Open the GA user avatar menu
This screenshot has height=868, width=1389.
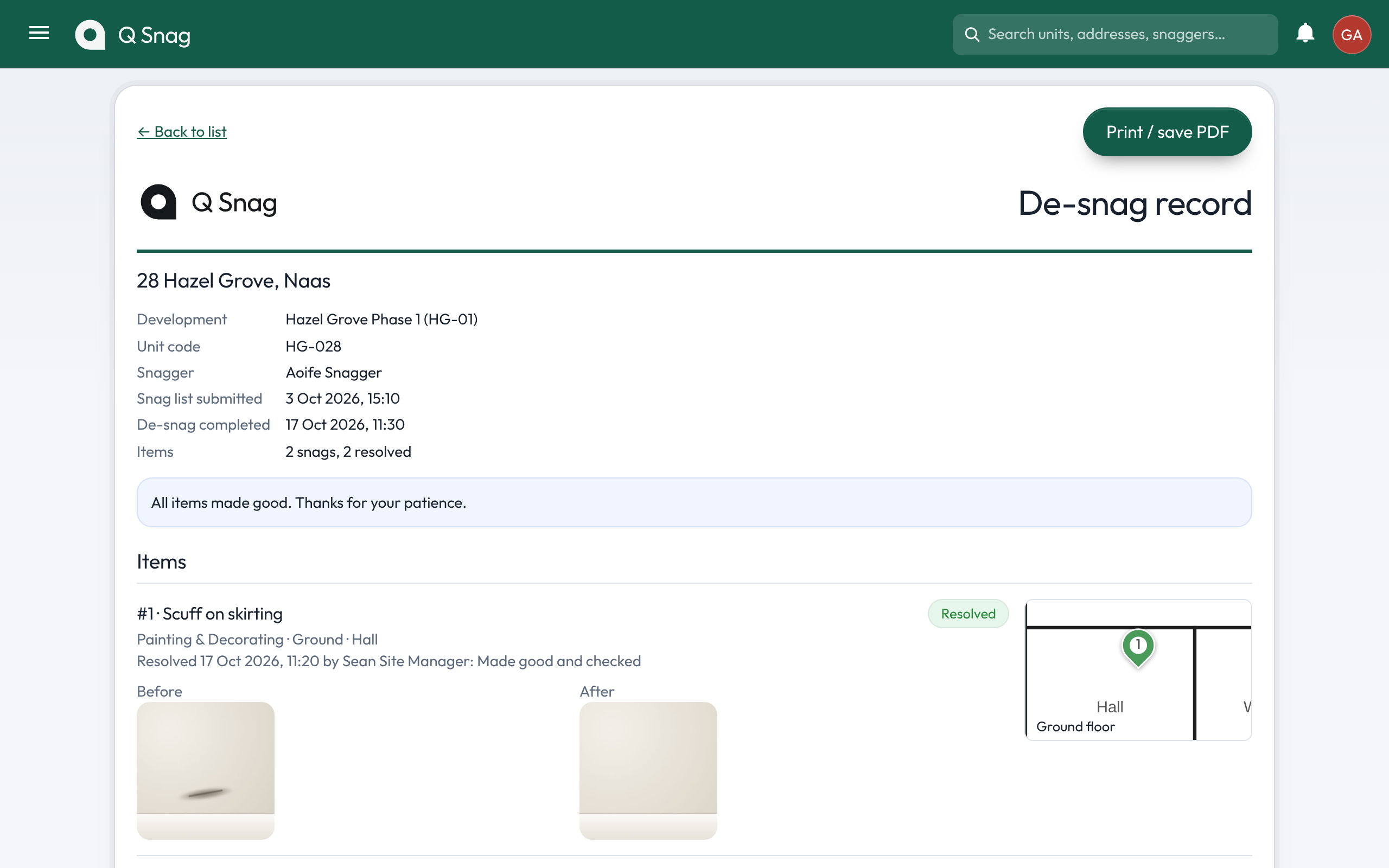pyautogui.click(x=1352, y=34)
